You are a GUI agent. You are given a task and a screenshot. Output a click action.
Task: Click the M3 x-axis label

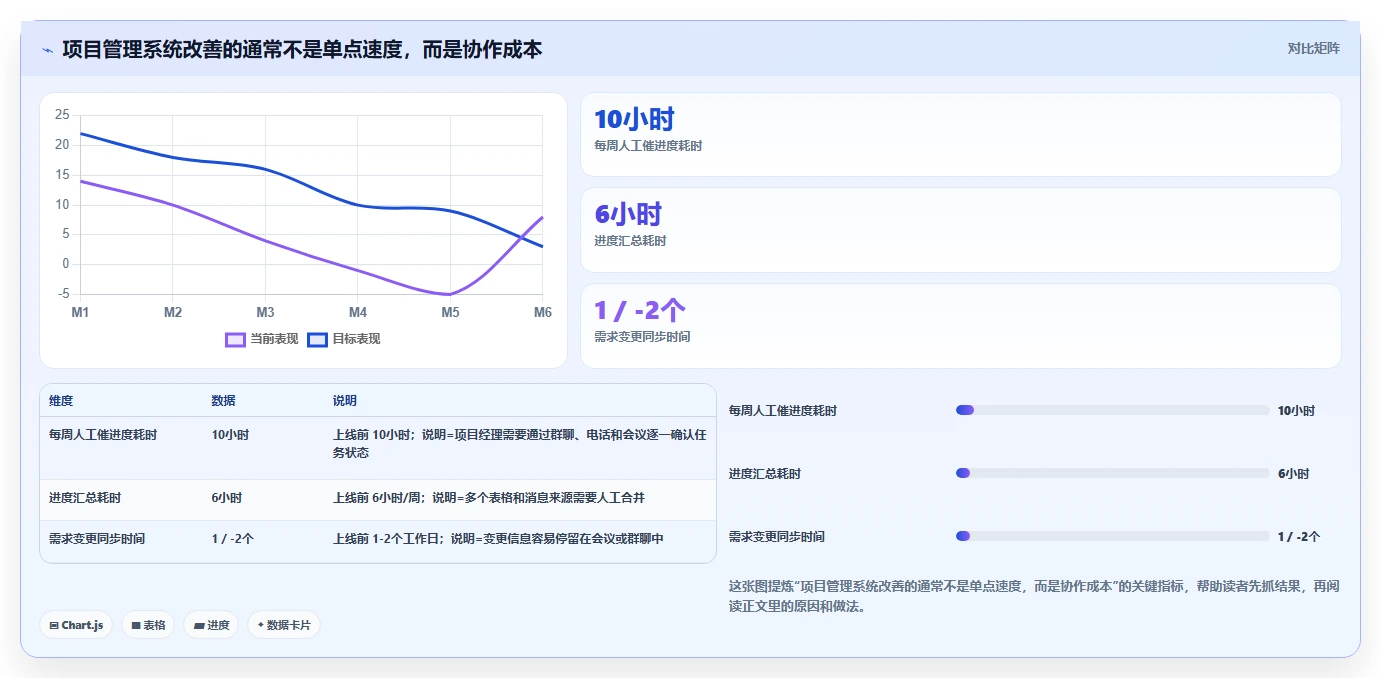tap(265, 312)
